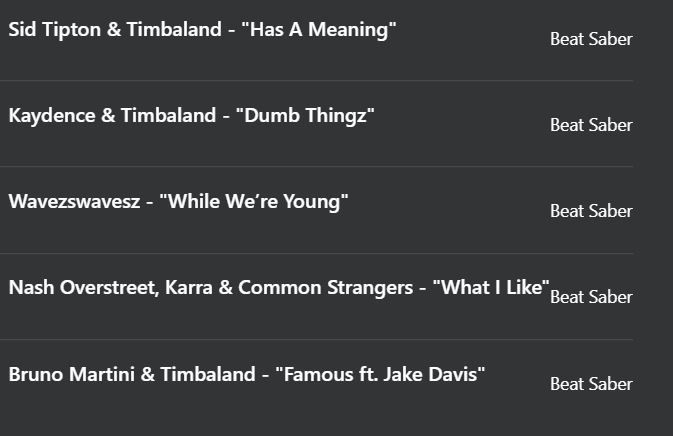Open the Wavezswavesz artist name
The image size is (673, 436).
pyautogui.click(x=74, y=201)
